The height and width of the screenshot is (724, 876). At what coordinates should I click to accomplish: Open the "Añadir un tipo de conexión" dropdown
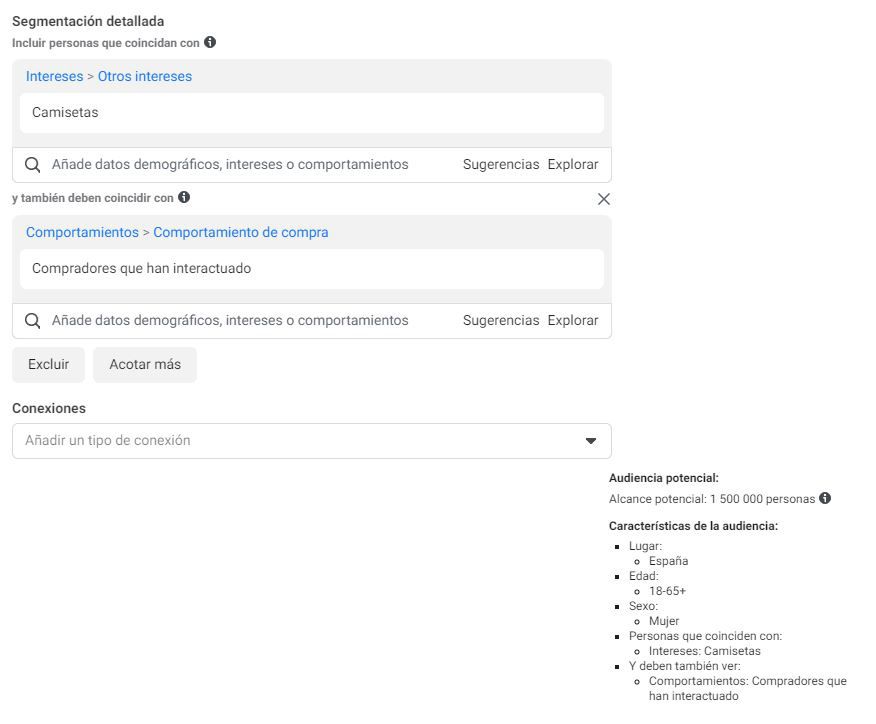[311, 440]
